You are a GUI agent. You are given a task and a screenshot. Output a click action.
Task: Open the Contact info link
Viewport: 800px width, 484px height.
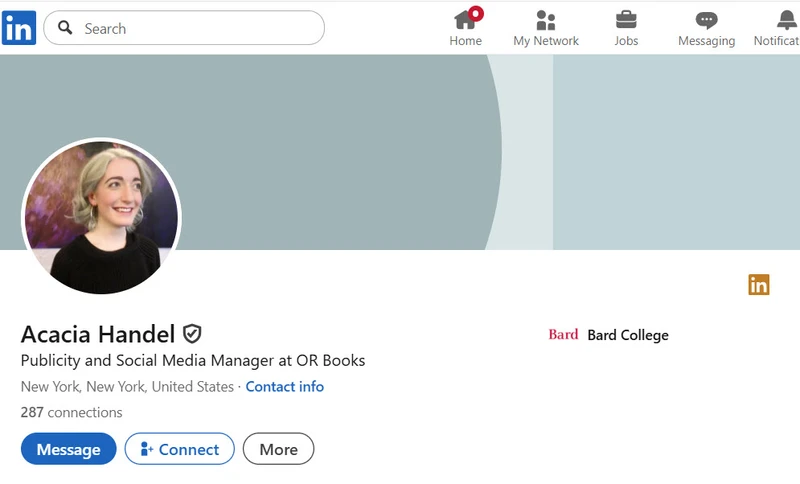[285, 387]
